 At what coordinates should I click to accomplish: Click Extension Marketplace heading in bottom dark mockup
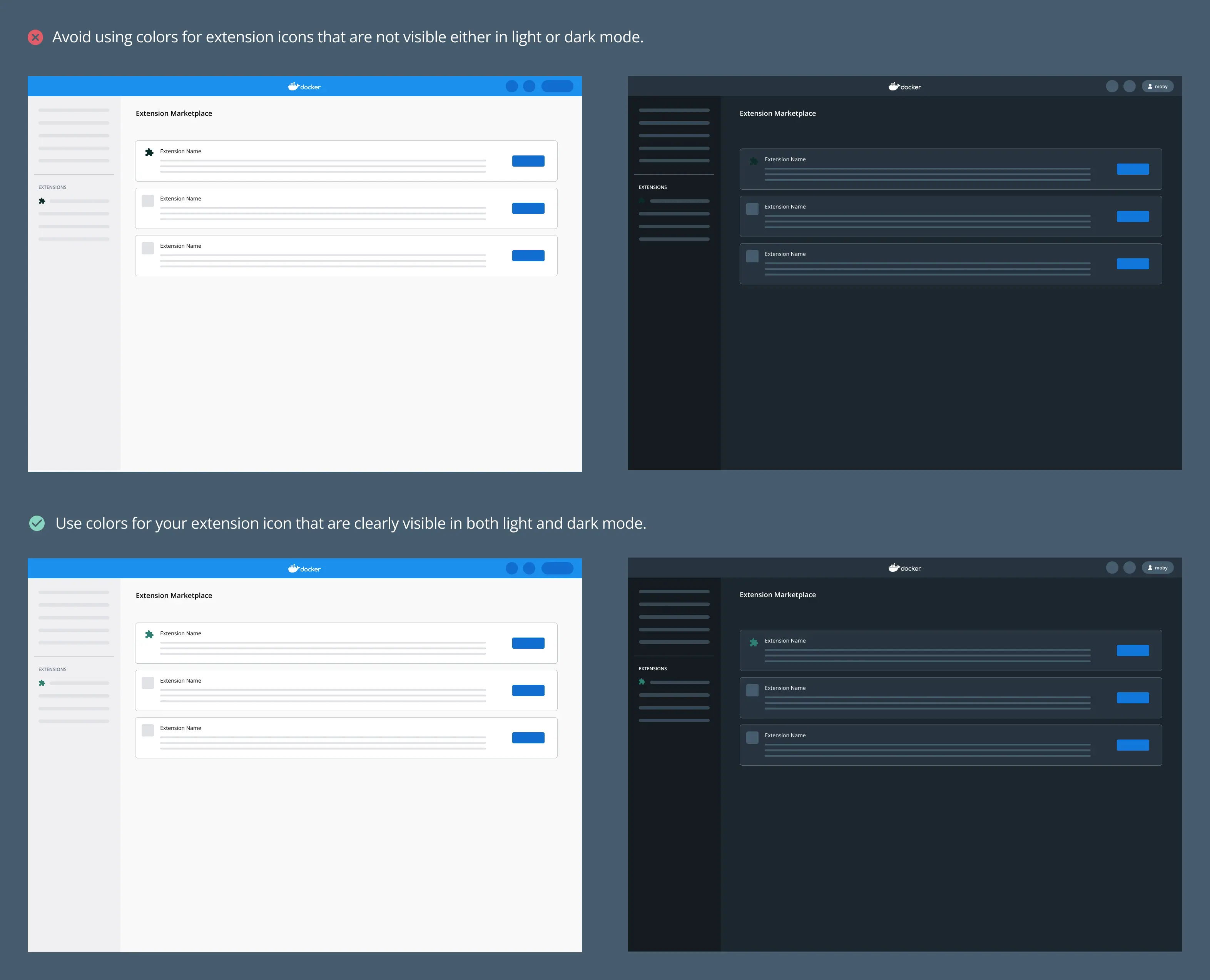pyautogui.click(x=777, y=595)
